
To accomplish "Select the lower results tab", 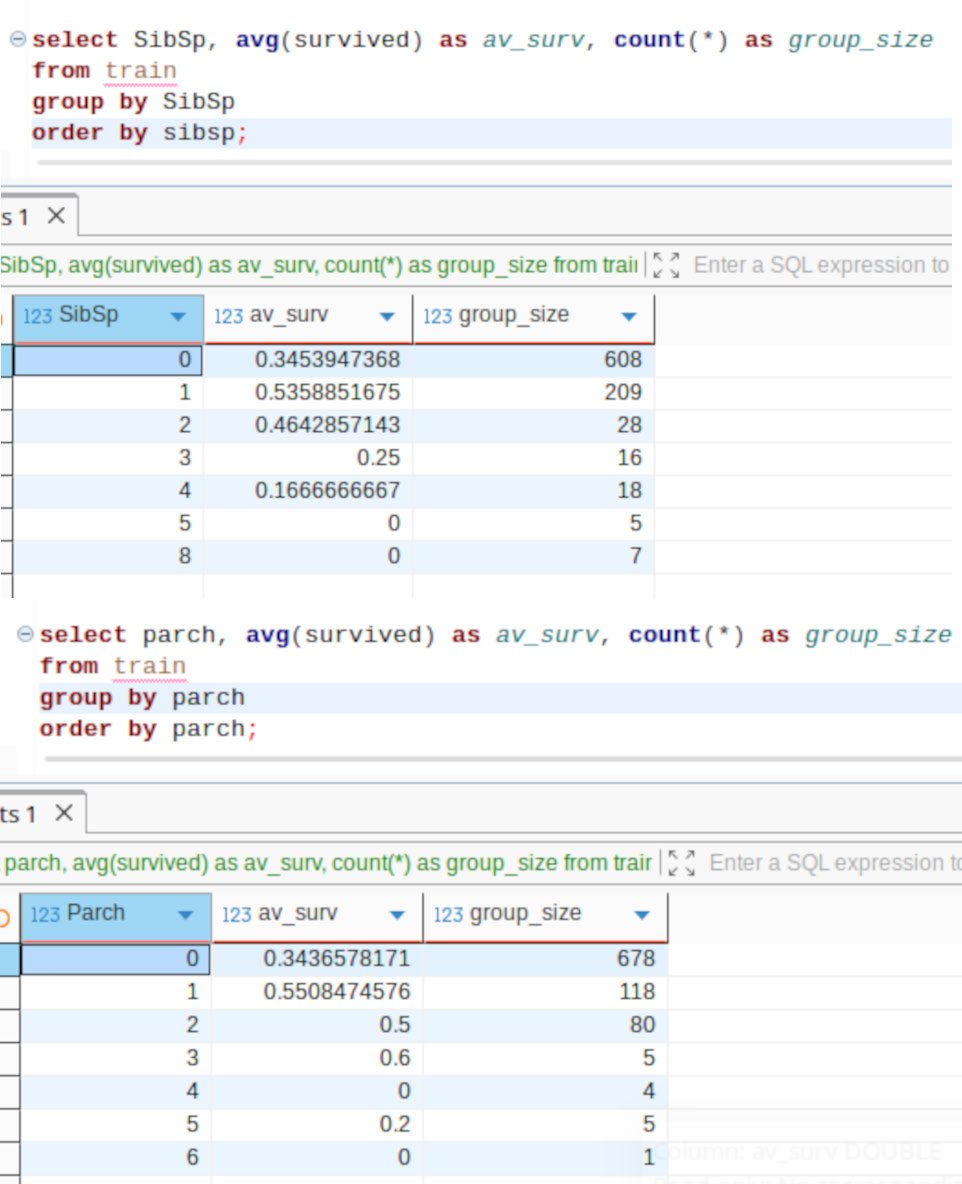I will [x=20, y=814].
